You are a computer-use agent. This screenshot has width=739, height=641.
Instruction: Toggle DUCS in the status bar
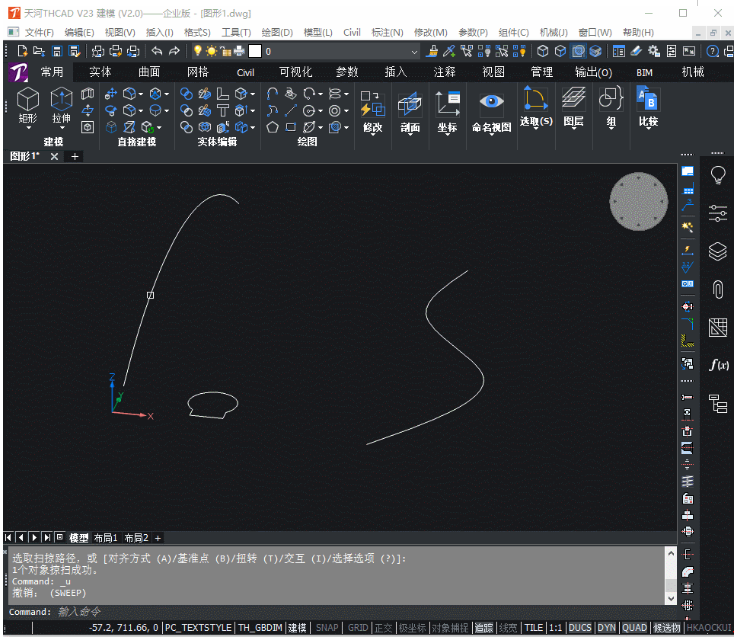coord(580,628)
